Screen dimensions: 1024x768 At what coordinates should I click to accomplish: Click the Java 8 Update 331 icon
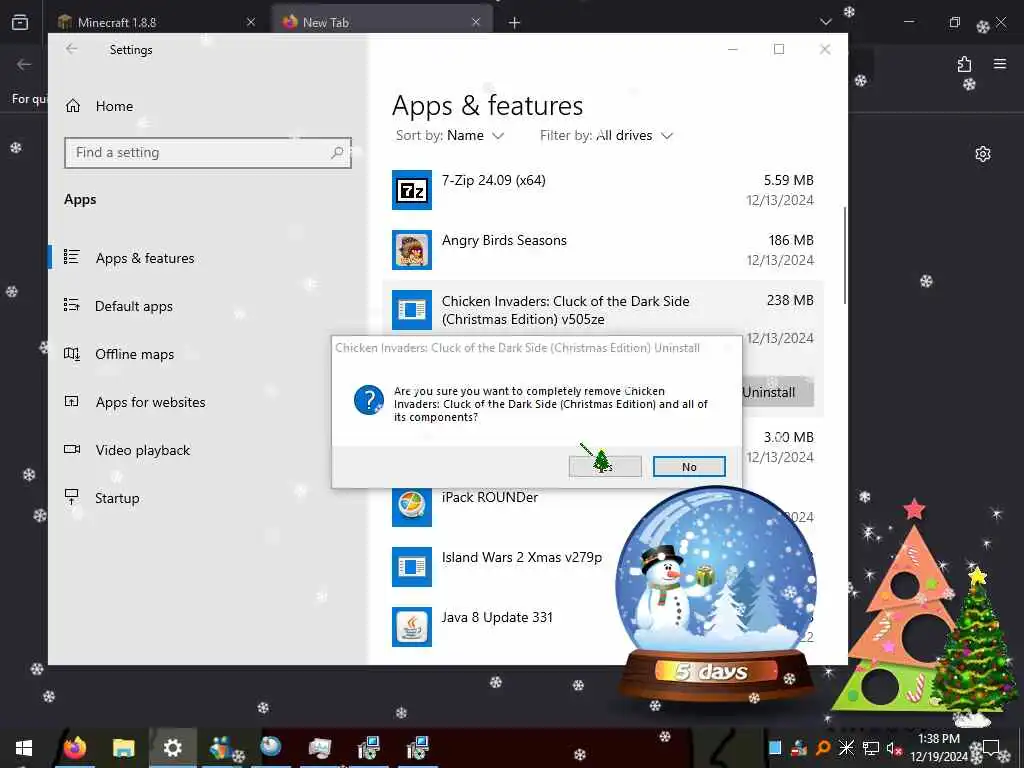[411, 627]
